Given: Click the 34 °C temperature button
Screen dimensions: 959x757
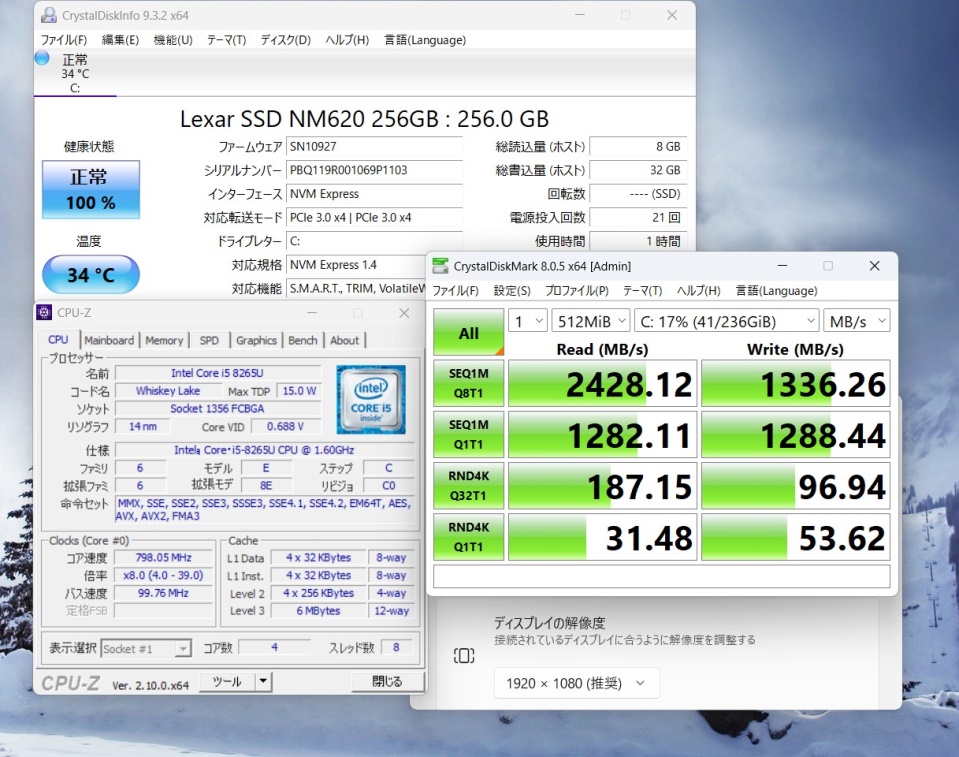Looking at the screenshot, I should pos(91,275).
